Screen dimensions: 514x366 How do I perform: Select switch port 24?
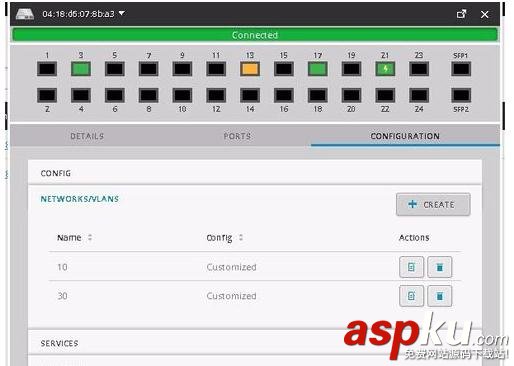tap(419, 95)
